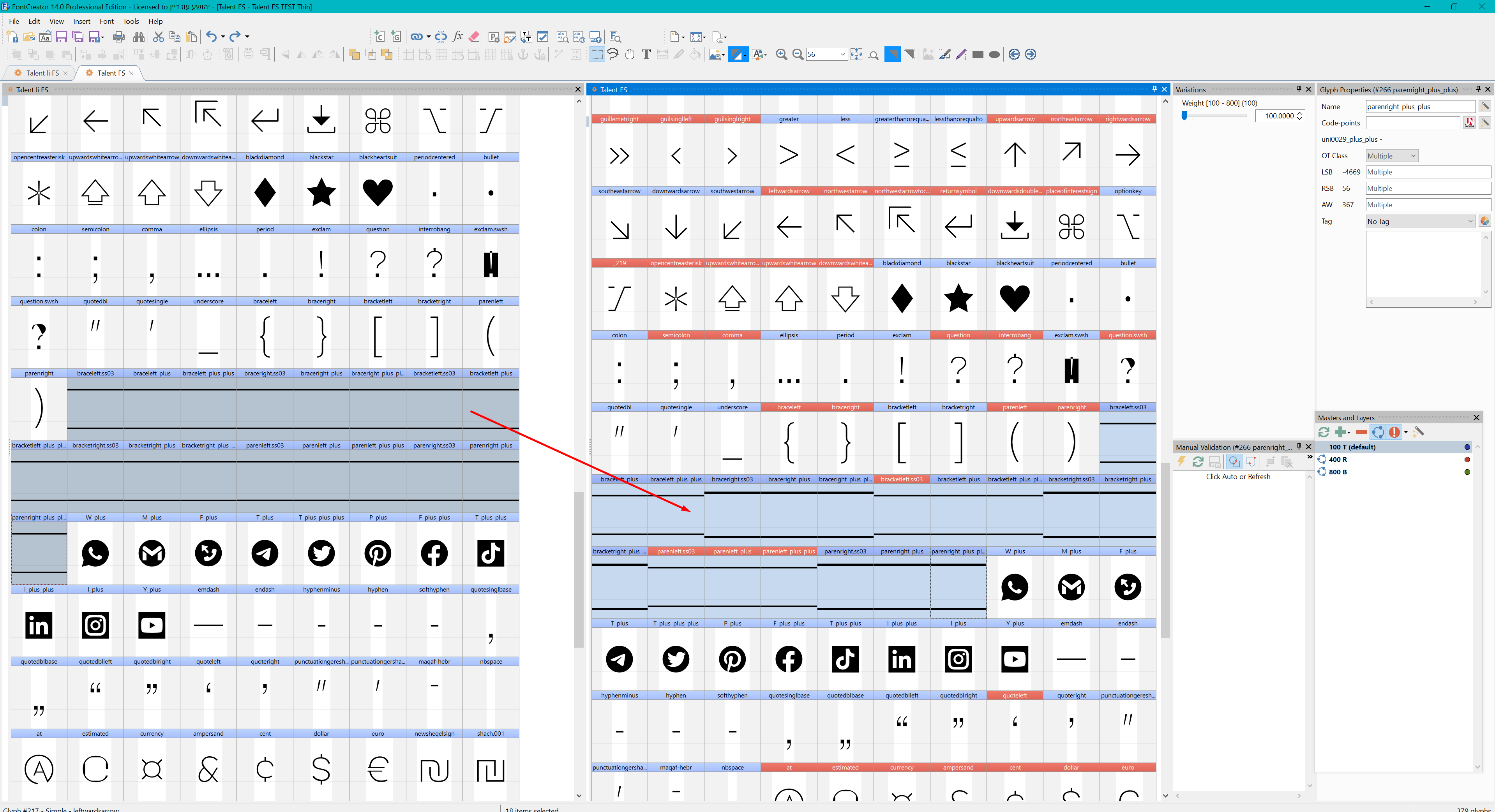Expand the Redo history dropdown arrow
This screenshot has width=1495, height=812.
pyautogui.click(x=247, y=37)
